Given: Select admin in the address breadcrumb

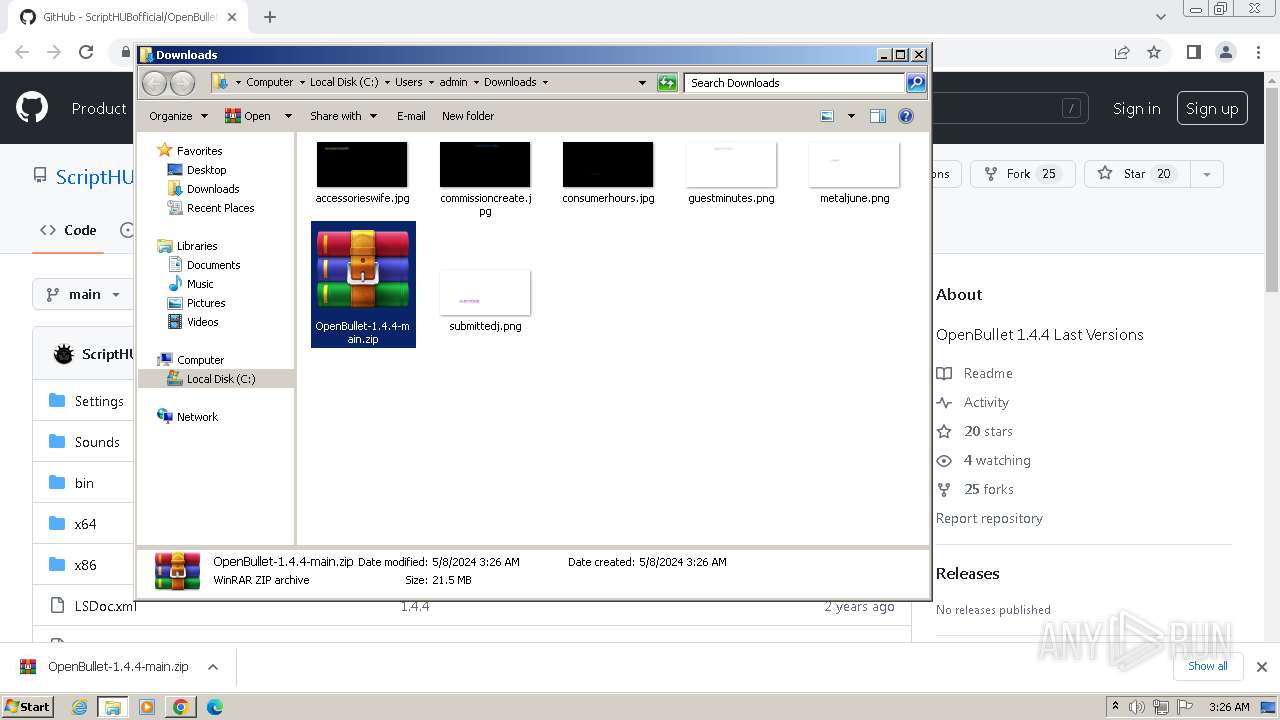Looking at the screenshot, I should pyautogui.click(x=453, y=83).
